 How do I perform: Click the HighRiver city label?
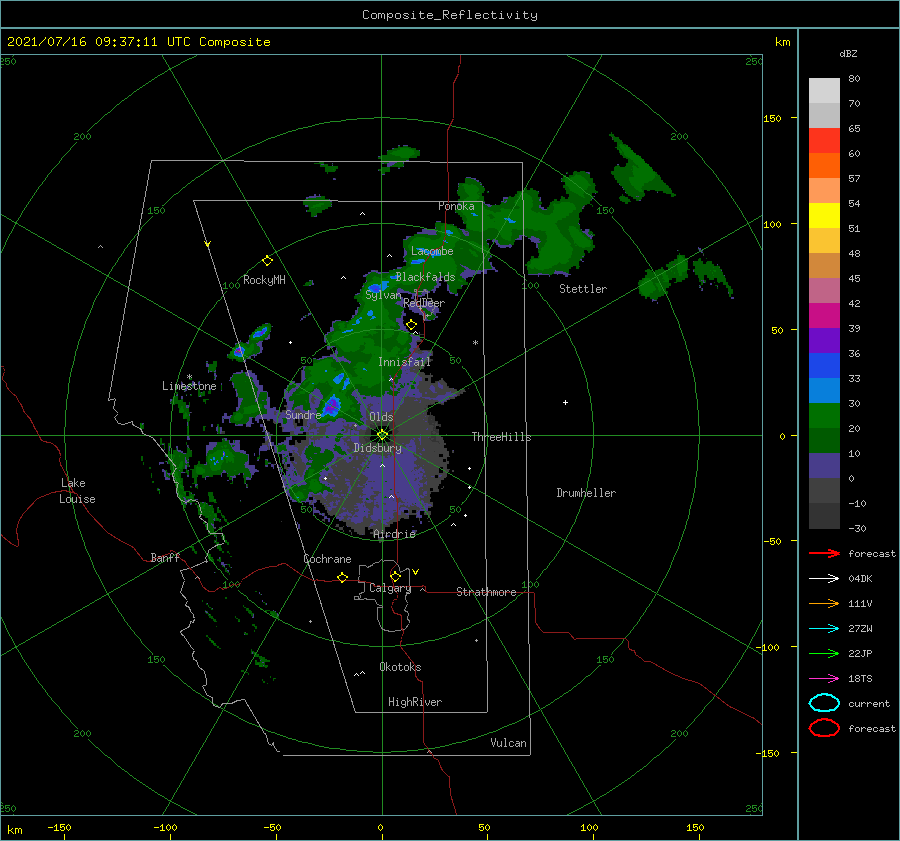(415, 702)
